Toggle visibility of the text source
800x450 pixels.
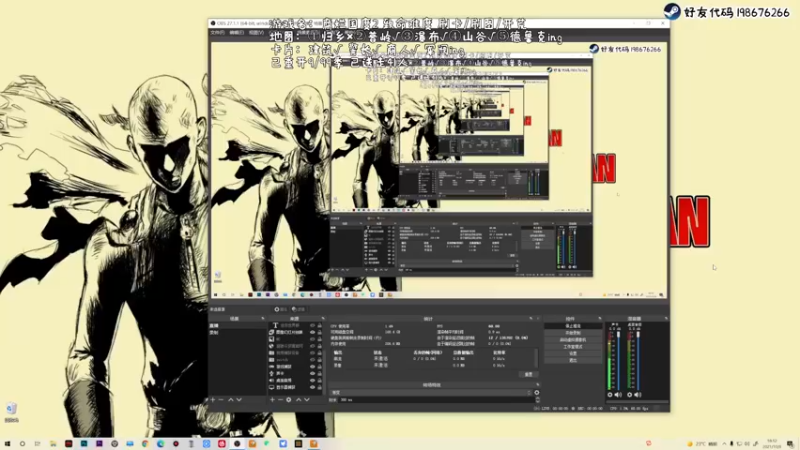[313, 326]
